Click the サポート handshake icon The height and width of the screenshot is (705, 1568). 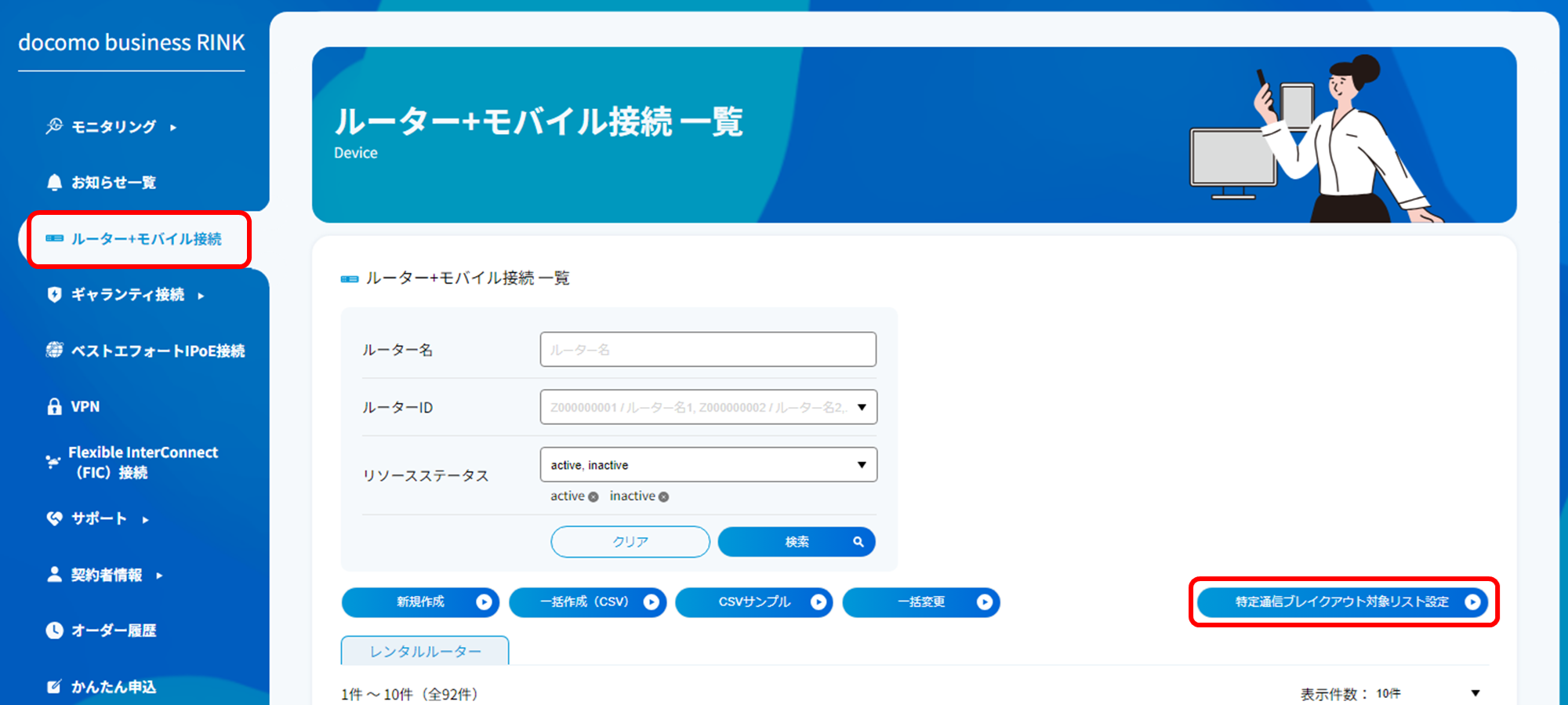point(54,518)
